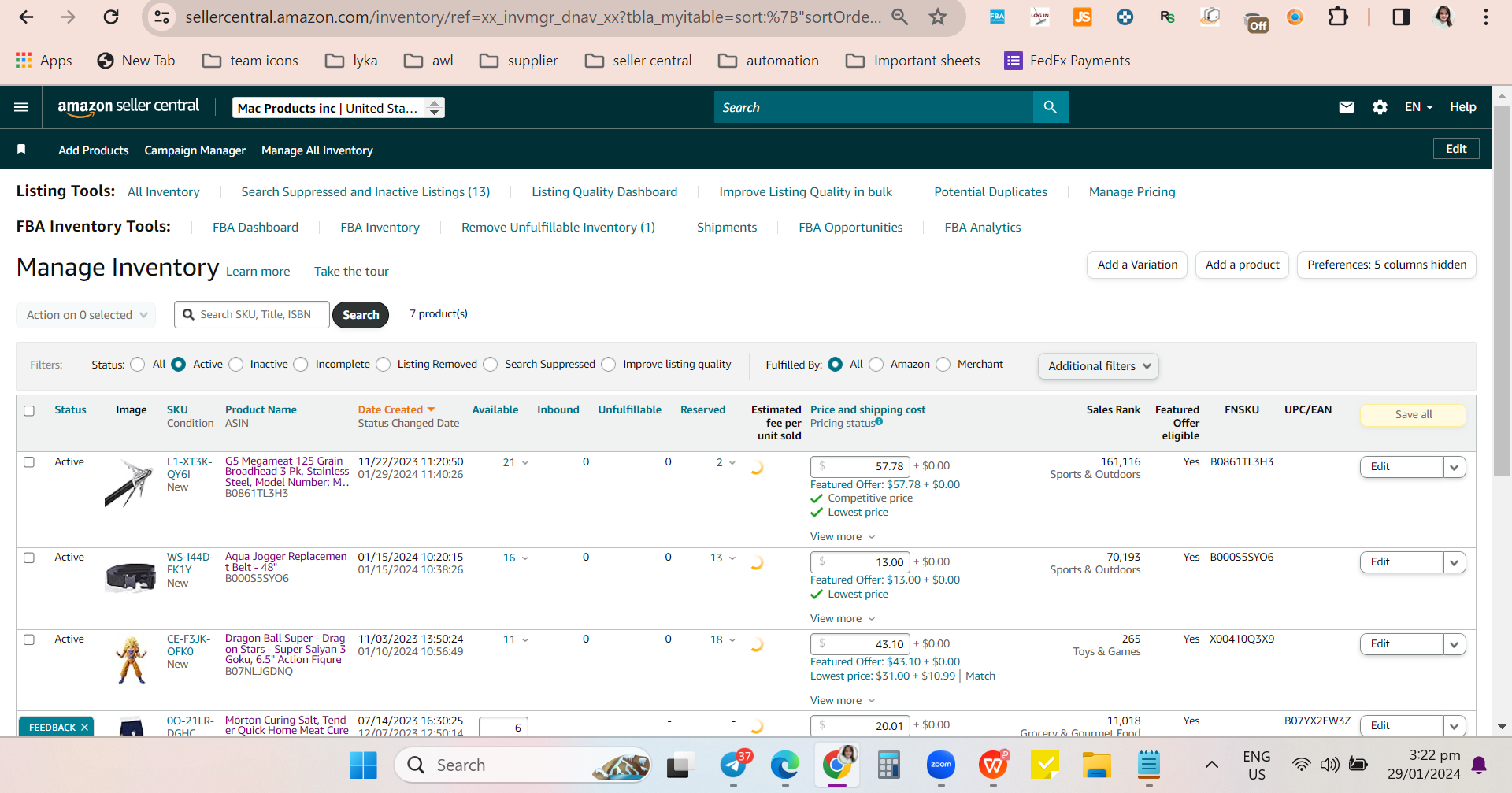Open Campaign Manager in the navigation bar
The width and height of the screenshot is (1512, 793).
[x=195, y=150]
